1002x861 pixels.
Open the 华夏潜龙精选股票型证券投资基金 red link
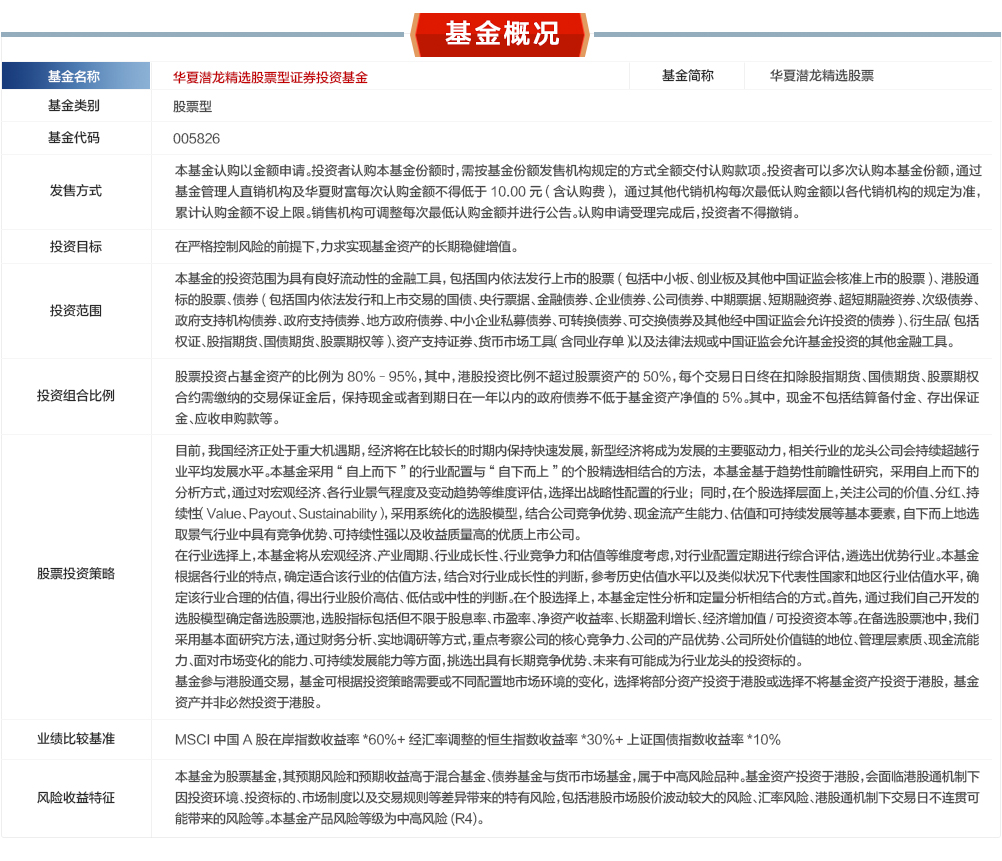[270, 77]
